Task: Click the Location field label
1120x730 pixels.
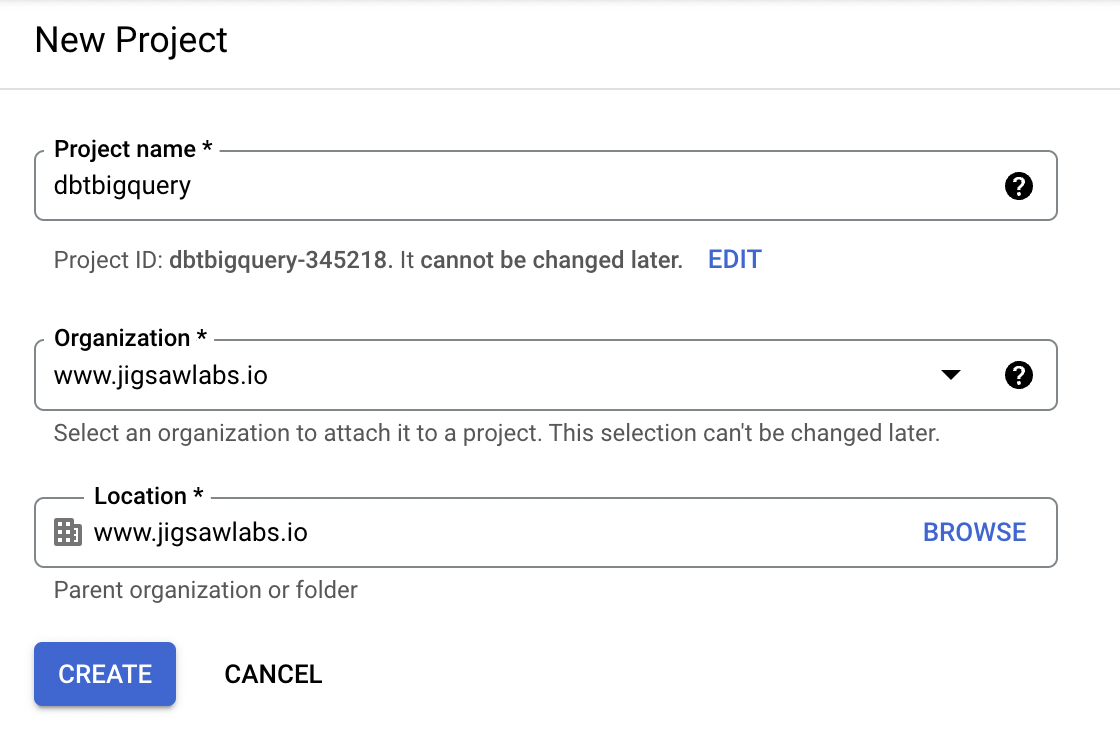Action: [149, 496]
